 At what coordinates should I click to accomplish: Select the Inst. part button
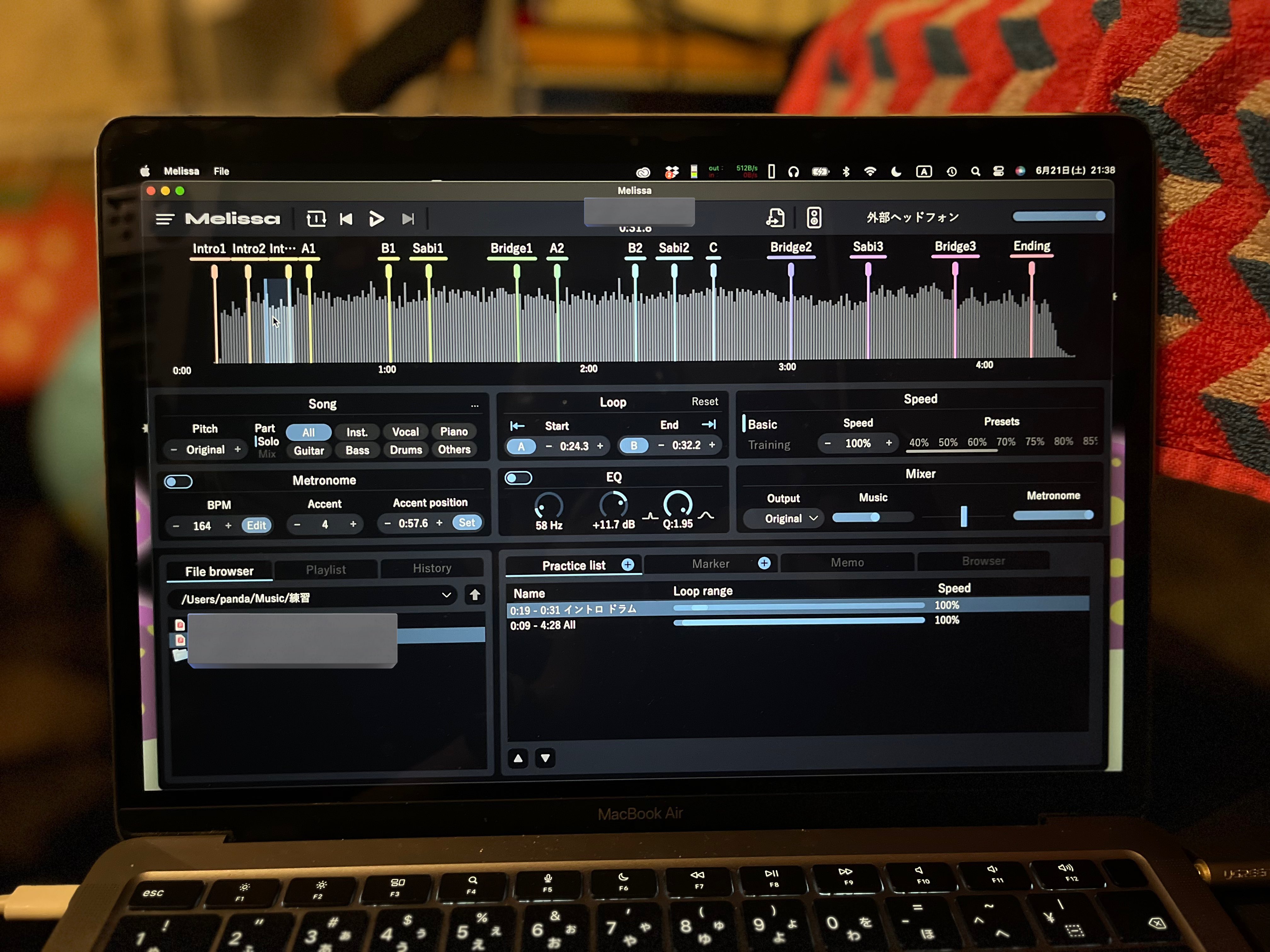click(357, 432)
